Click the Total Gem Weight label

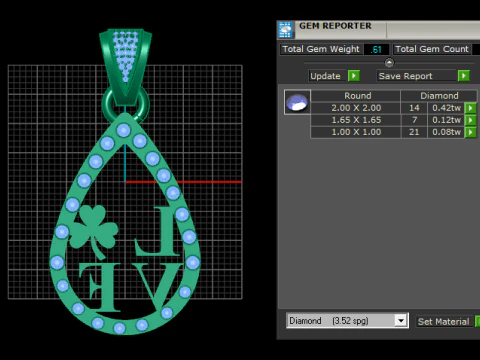[321, 49]
